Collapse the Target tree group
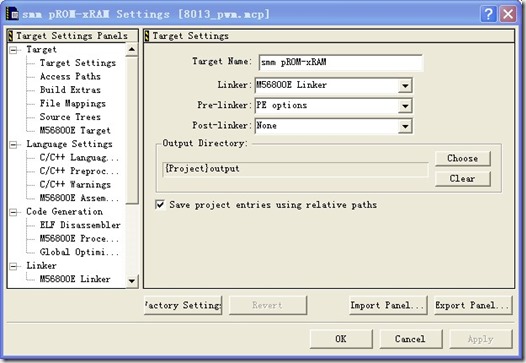Screen dimensions: 526x363 [13, 50]
